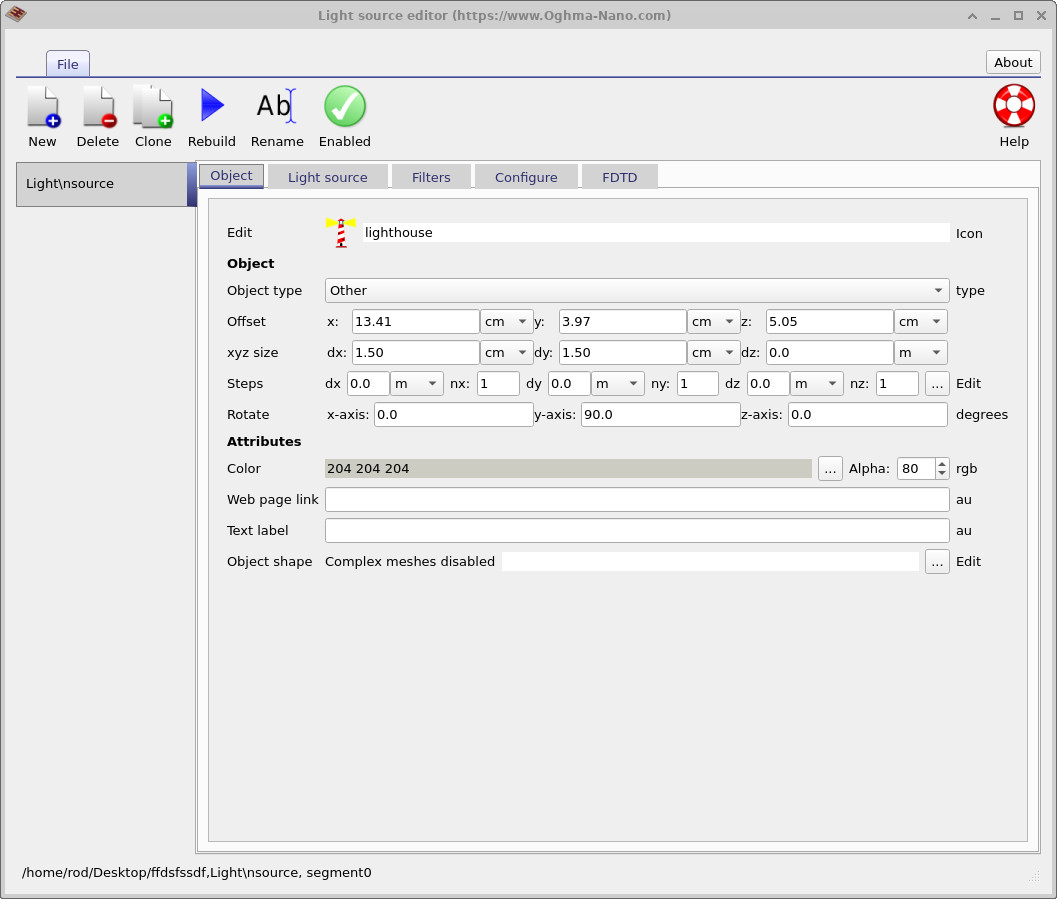The image size is (1057, 899).
Task: Click the Steps dy value field
Action: click(569, 383)
